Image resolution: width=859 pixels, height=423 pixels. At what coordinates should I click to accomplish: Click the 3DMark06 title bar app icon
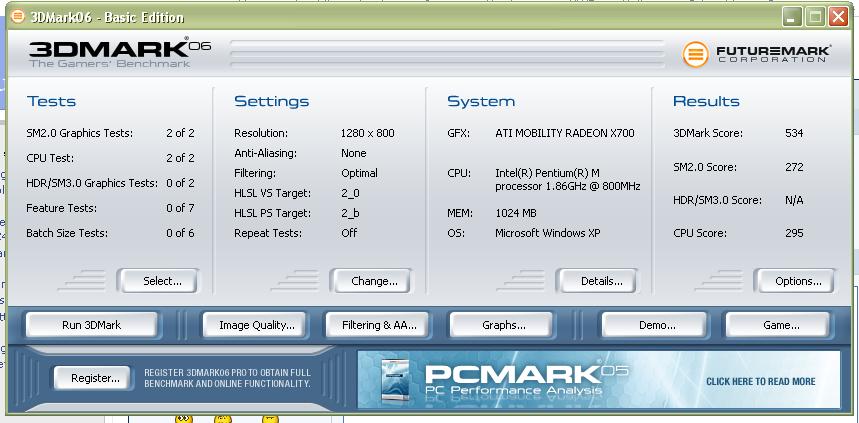18,16
